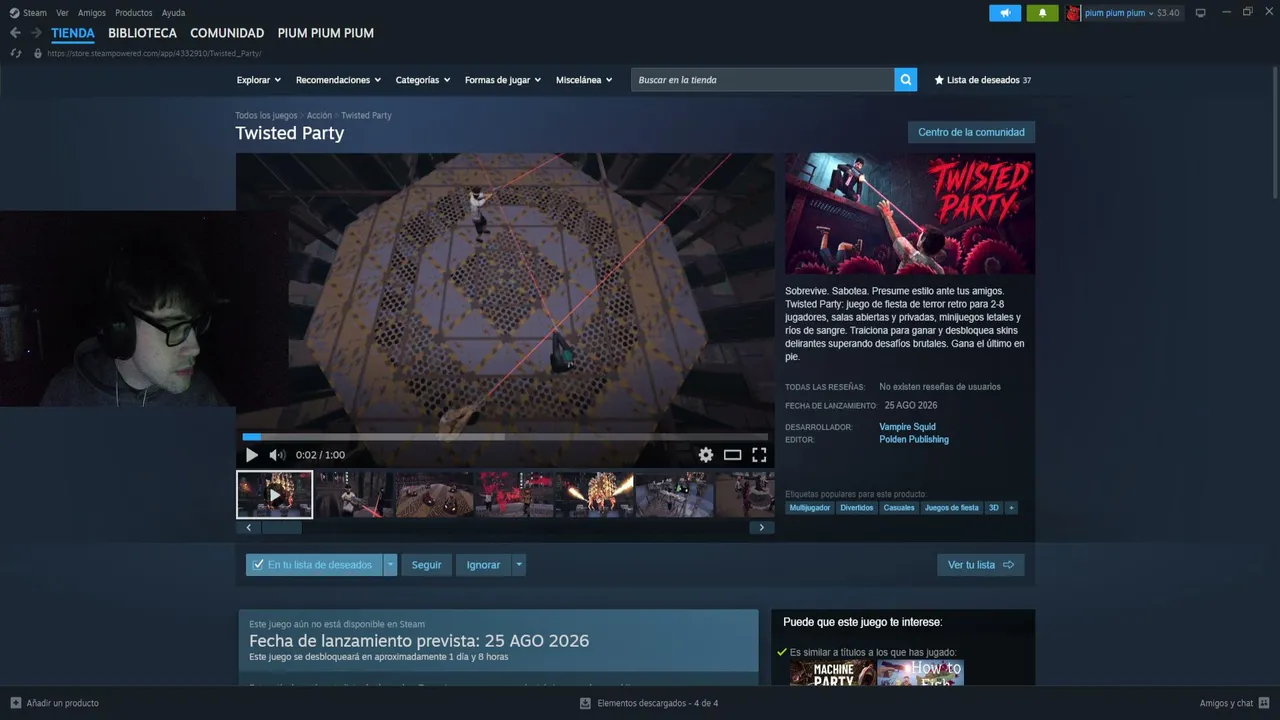Viewport: 1280px width, 720px height.
Task: Click the plus button to add a tag
Action: point(1011,508)
